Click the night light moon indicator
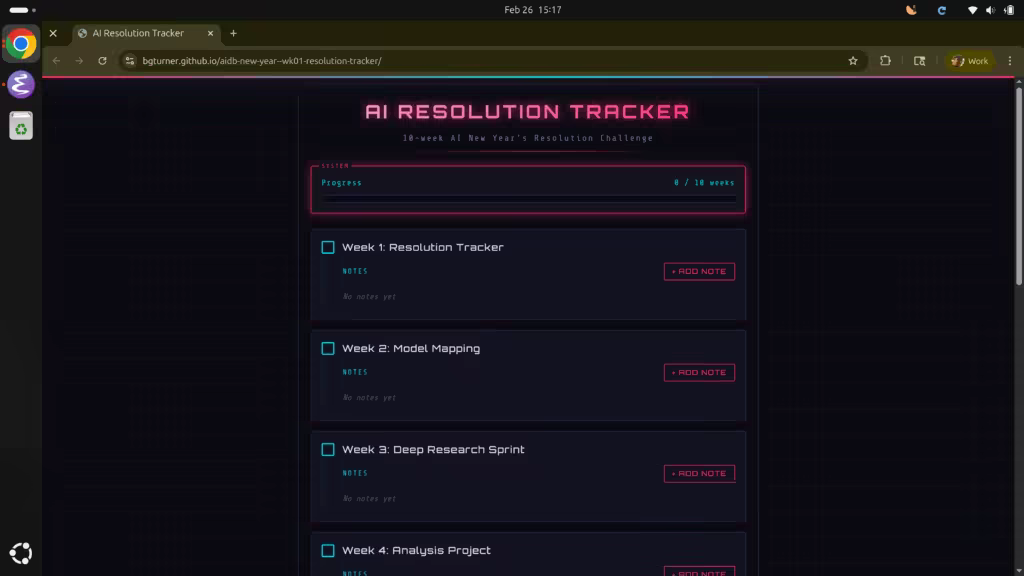 [x=911, y=10]
